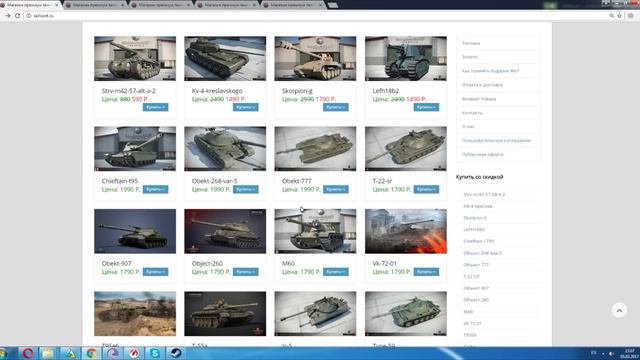Buy the Chieftain-t95 tank
640x360 pixels.
tap(155, 189)
